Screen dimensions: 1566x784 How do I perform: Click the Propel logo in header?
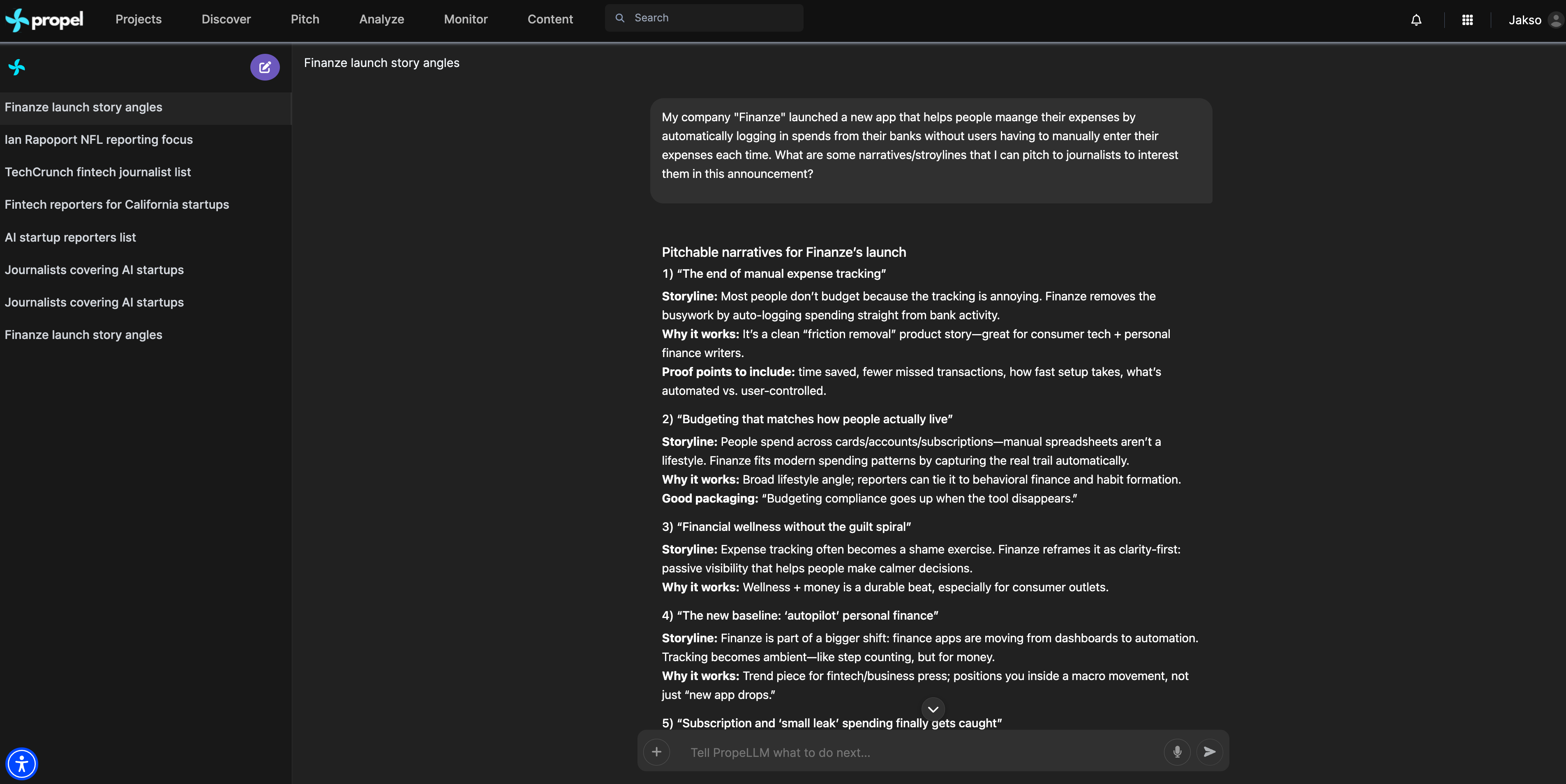pos(44,19)
